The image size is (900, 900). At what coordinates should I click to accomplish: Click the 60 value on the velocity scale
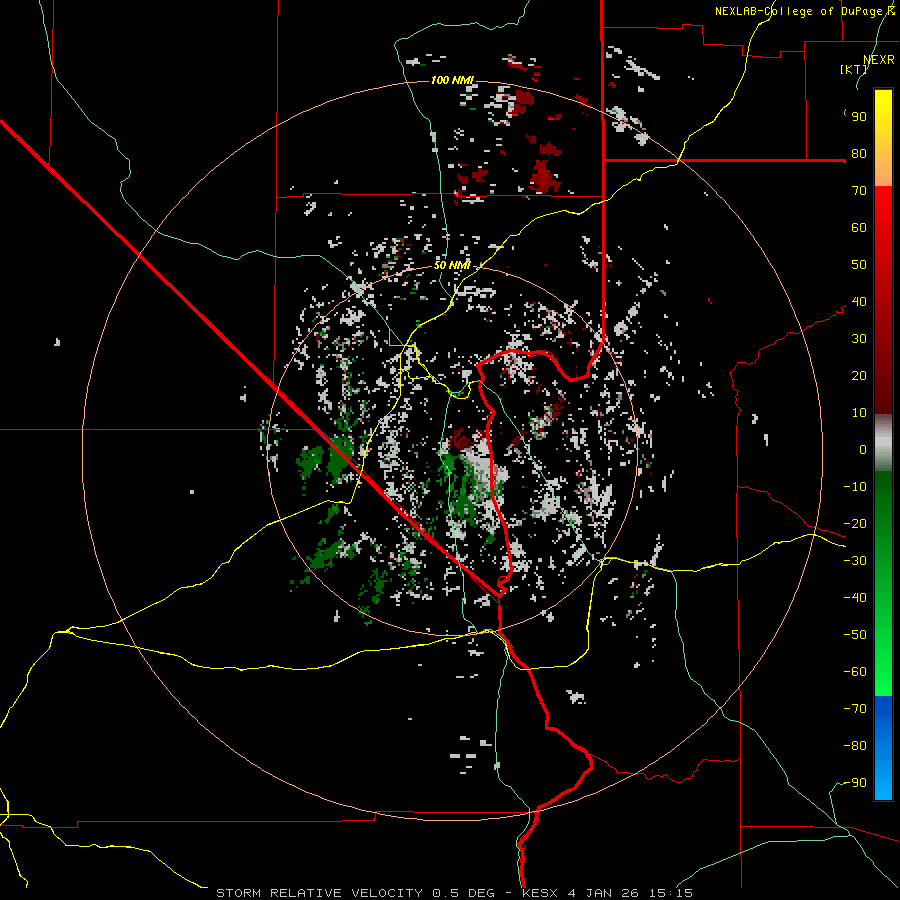tap(859, 228)
